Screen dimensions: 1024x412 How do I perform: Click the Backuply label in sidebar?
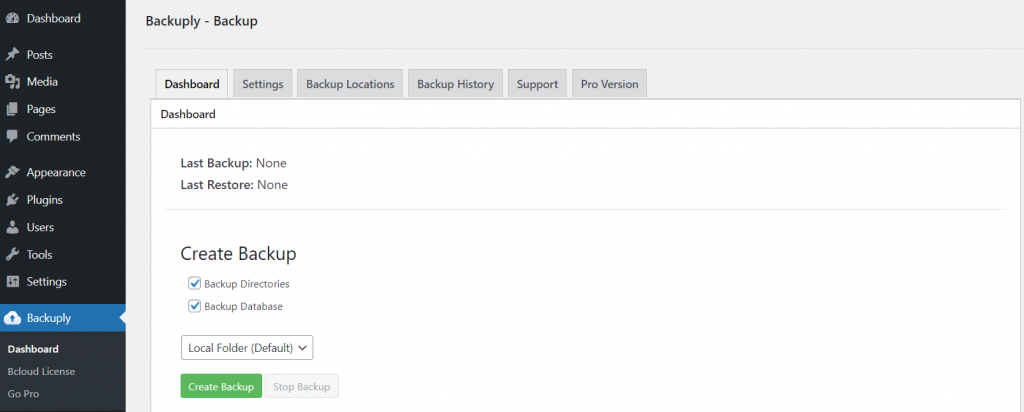(x=48, y=319)
